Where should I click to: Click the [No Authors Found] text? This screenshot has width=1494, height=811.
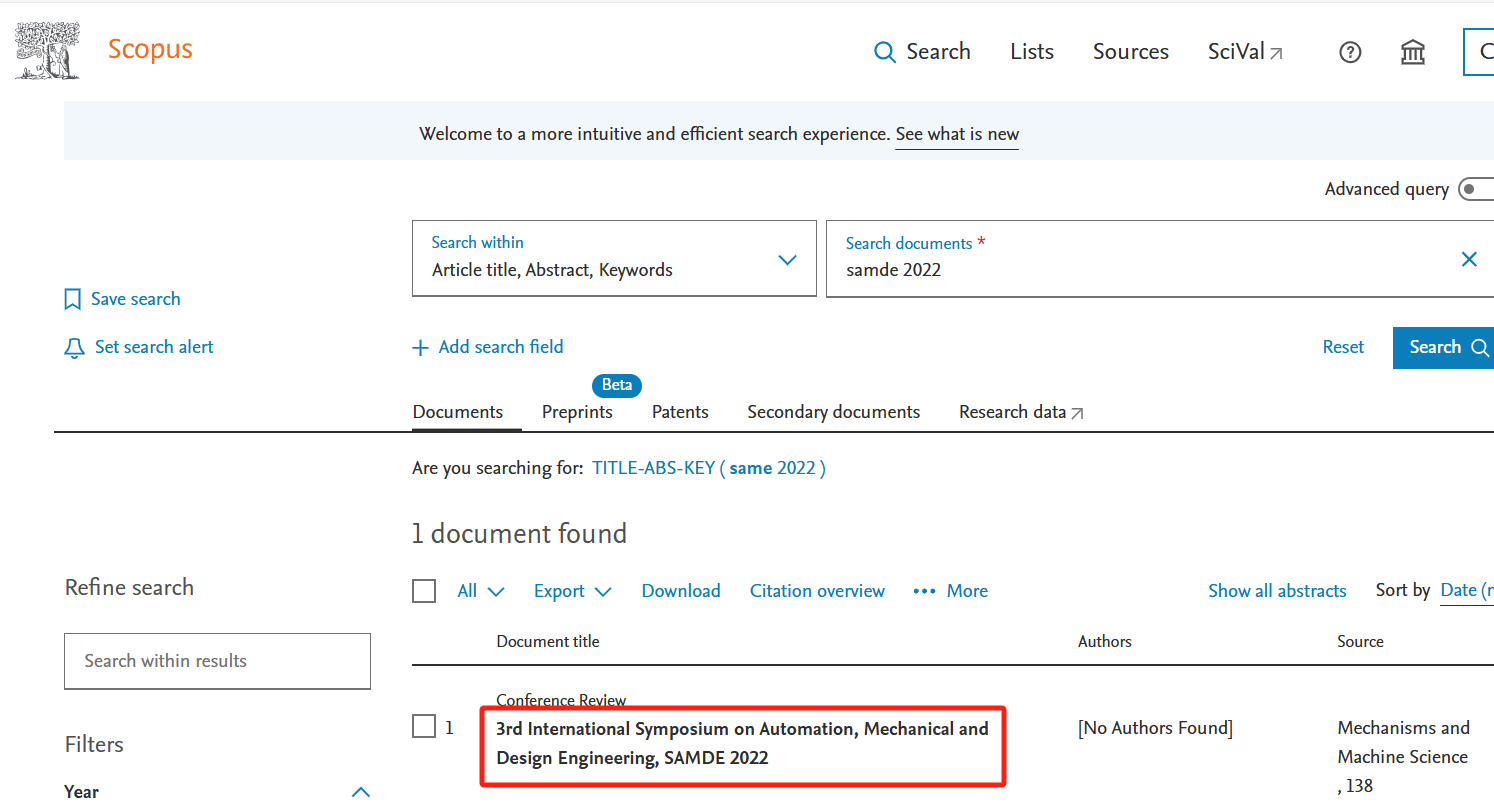click(x=1155, y=728)
